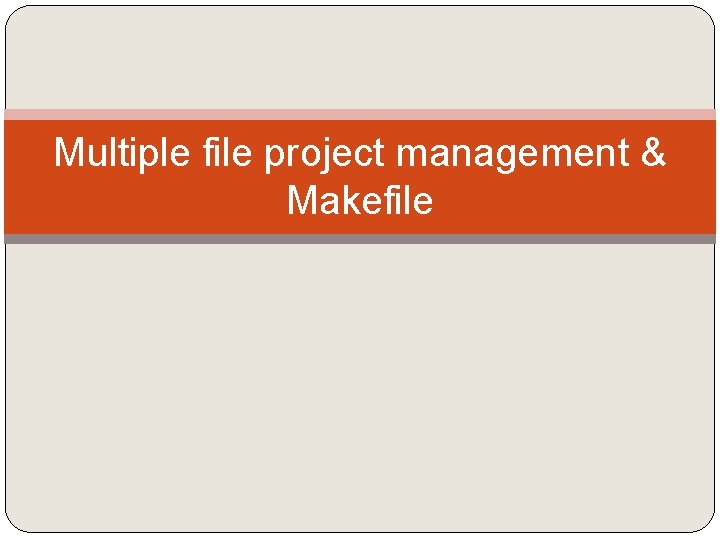Click the empty beige area above the banner

click(360, 57)
